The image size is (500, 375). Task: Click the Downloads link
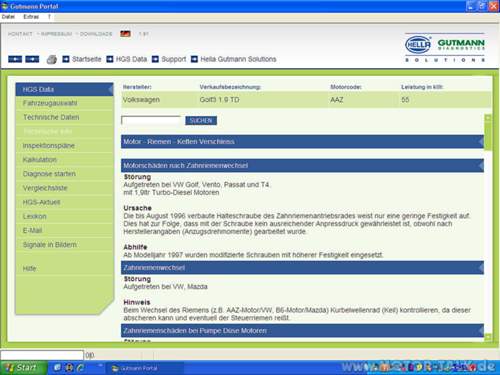pyautogui.click(x=96, y=34)
